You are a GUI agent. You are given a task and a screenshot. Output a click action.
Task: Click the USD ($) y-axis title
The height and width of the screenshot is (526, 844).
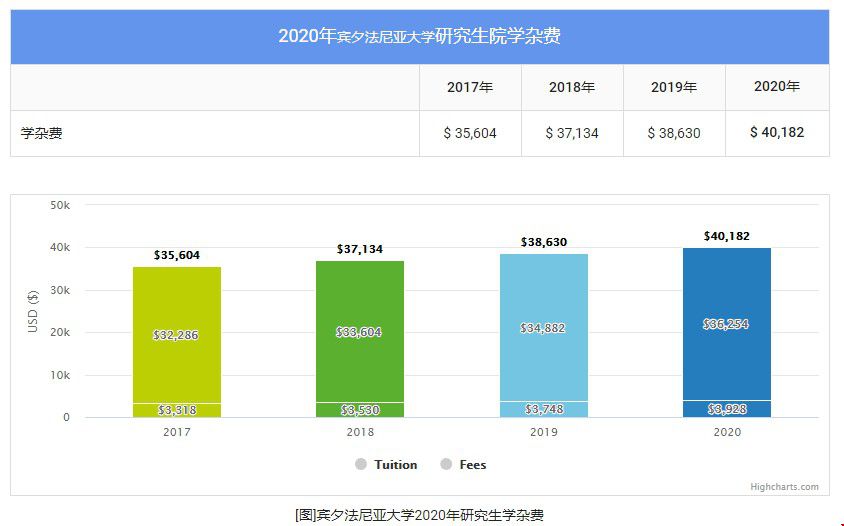(33, 311)
